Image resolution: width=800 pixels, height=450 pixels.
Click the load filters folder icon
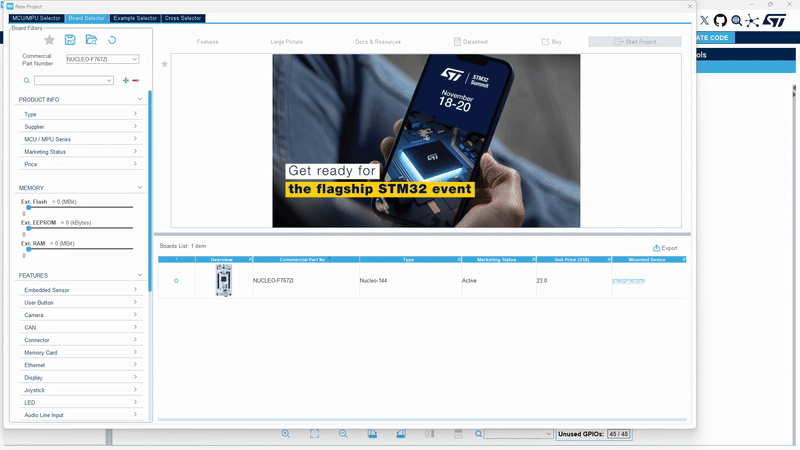point(91,40)
